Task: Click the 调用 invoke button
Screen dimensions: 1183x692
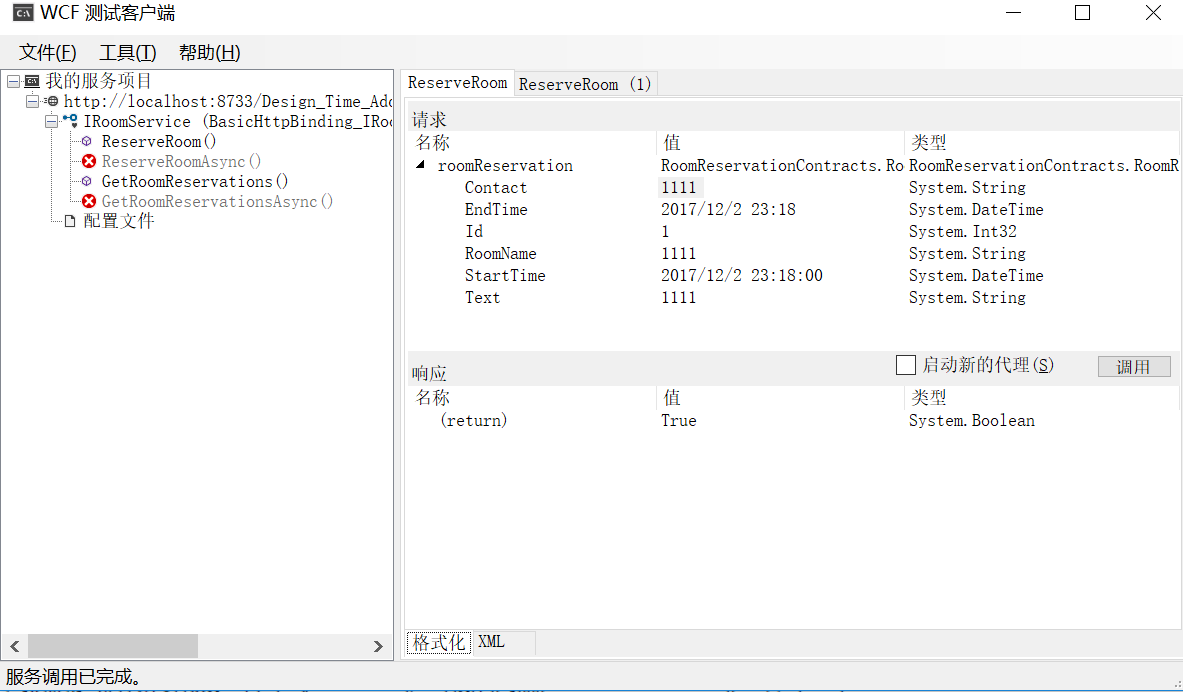Action: [x=1134, y=367]
